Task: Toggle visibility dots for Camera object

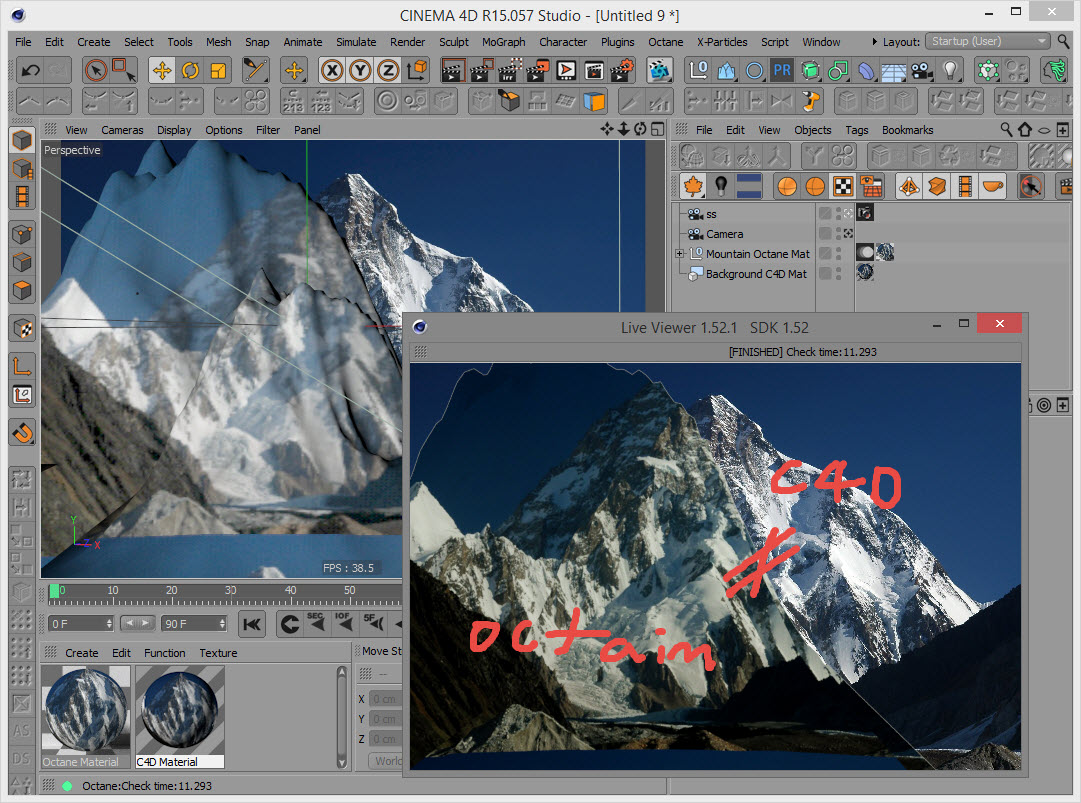Action: [x=838, y=234]
